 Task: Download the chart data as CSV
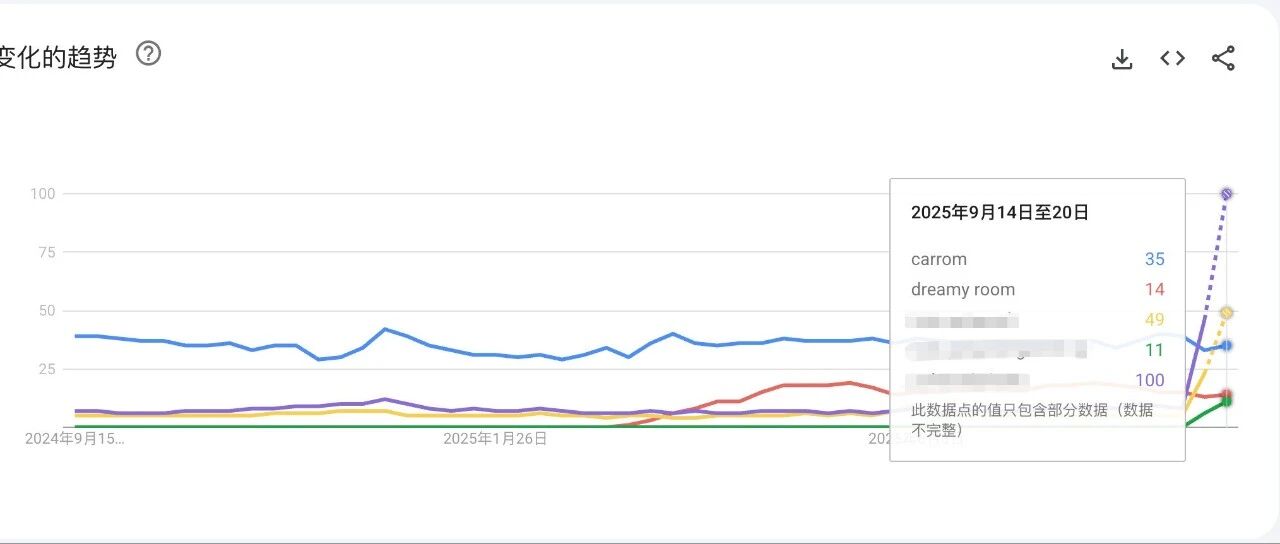coord(1122,59)
